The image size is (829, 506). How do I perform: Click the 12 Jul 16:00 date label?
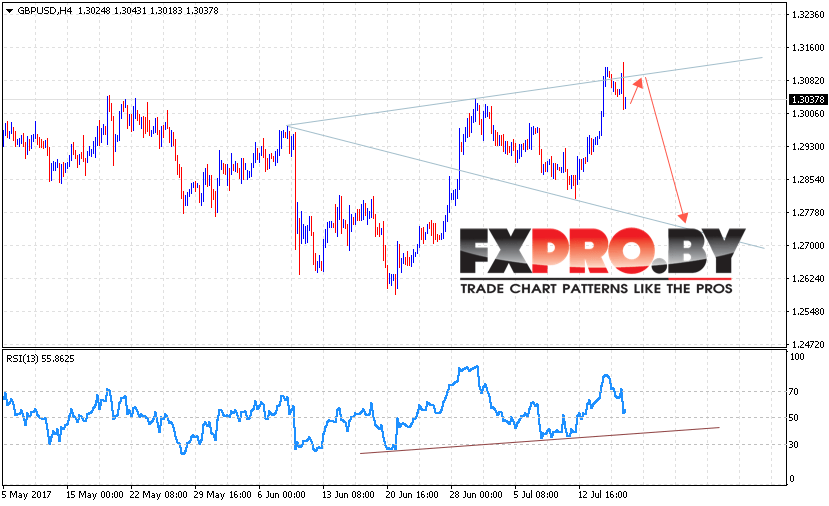point(603,495)
